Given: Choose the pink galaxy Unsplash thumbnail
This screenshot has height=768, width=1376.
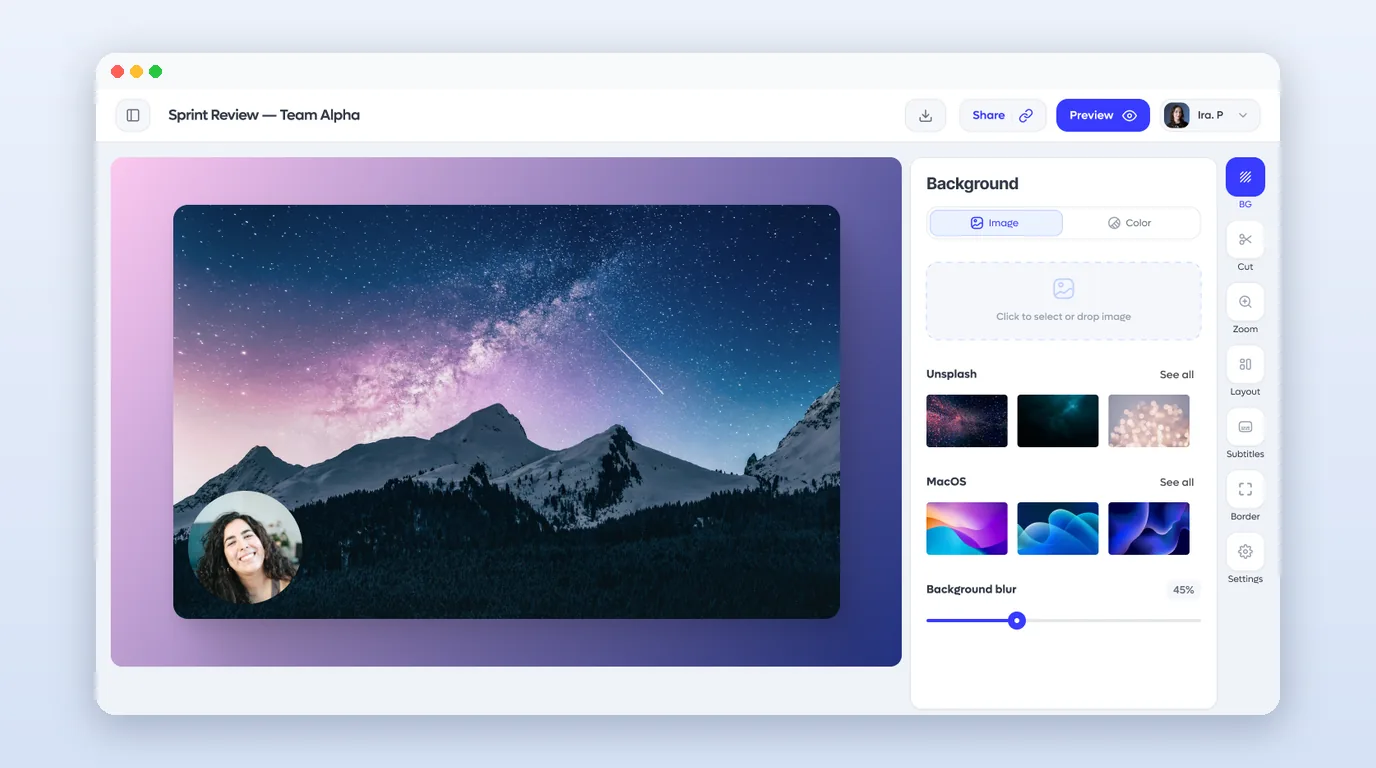Looking at the screenshot, I should [x=967, y=421].
